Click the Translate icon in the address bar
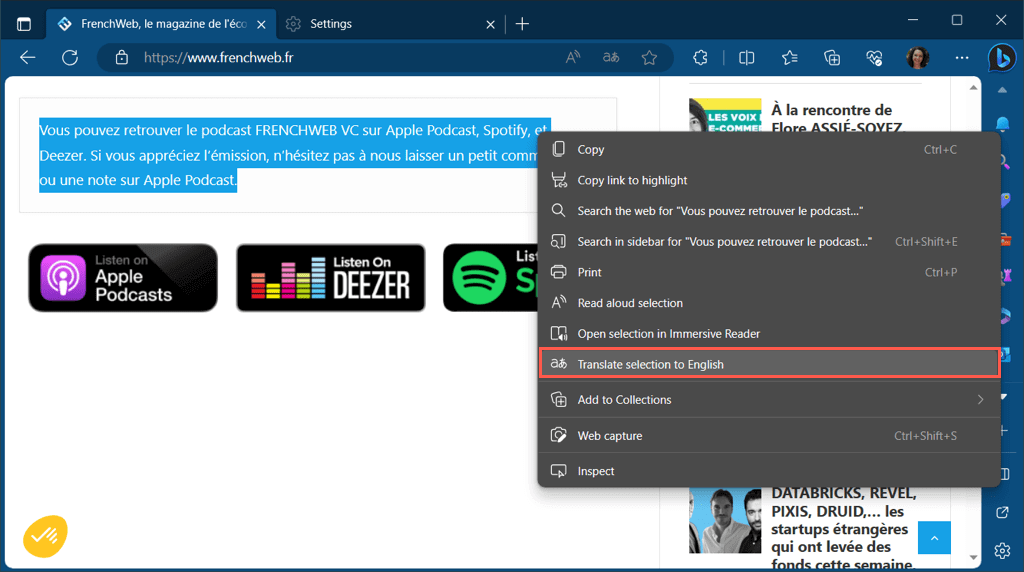Screen dimensions: 1024x572 (x=611, y=58)
